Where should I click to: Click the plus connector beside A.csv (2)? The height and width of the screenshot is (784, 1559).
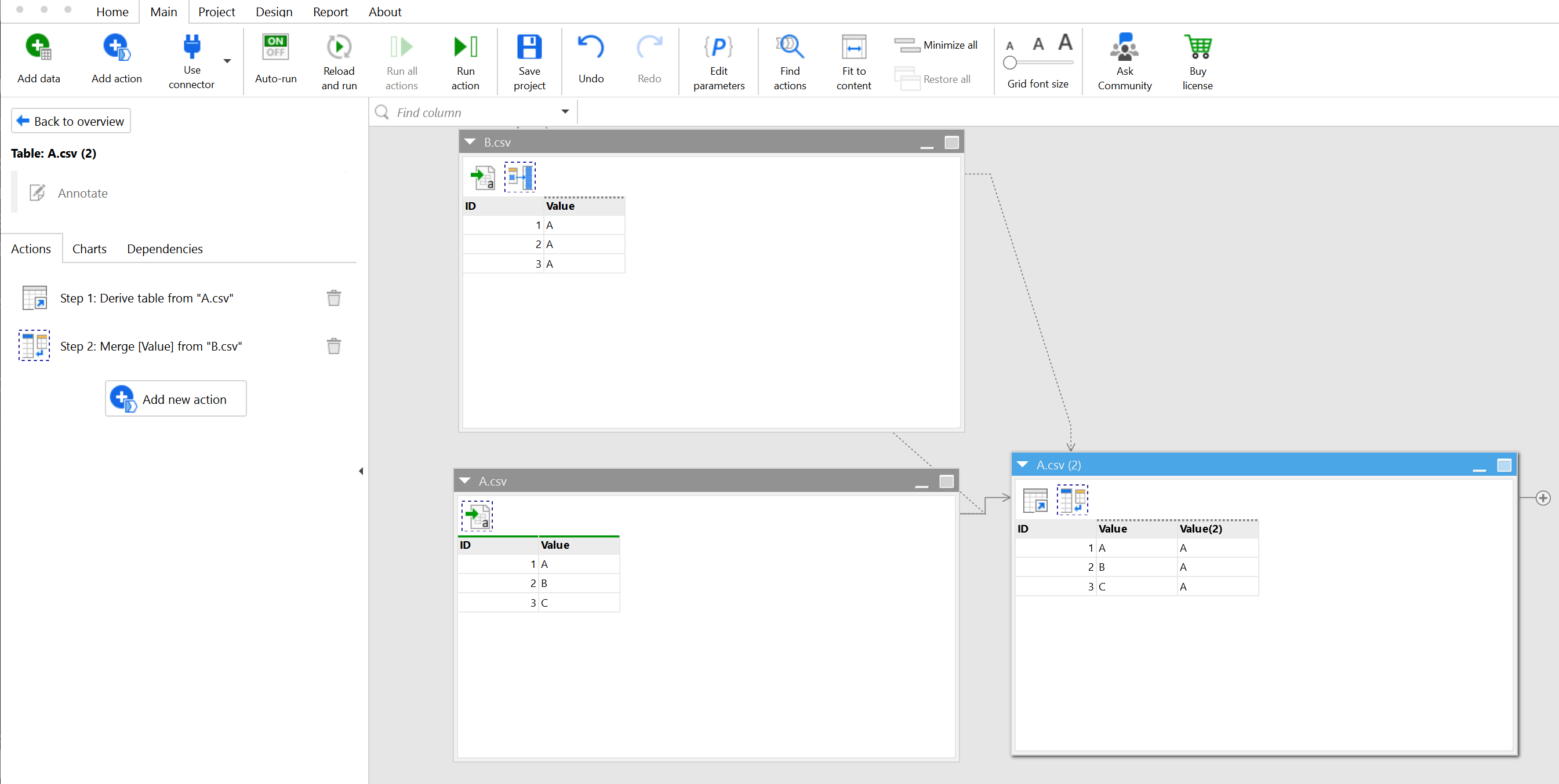[x=1543, y=498]
